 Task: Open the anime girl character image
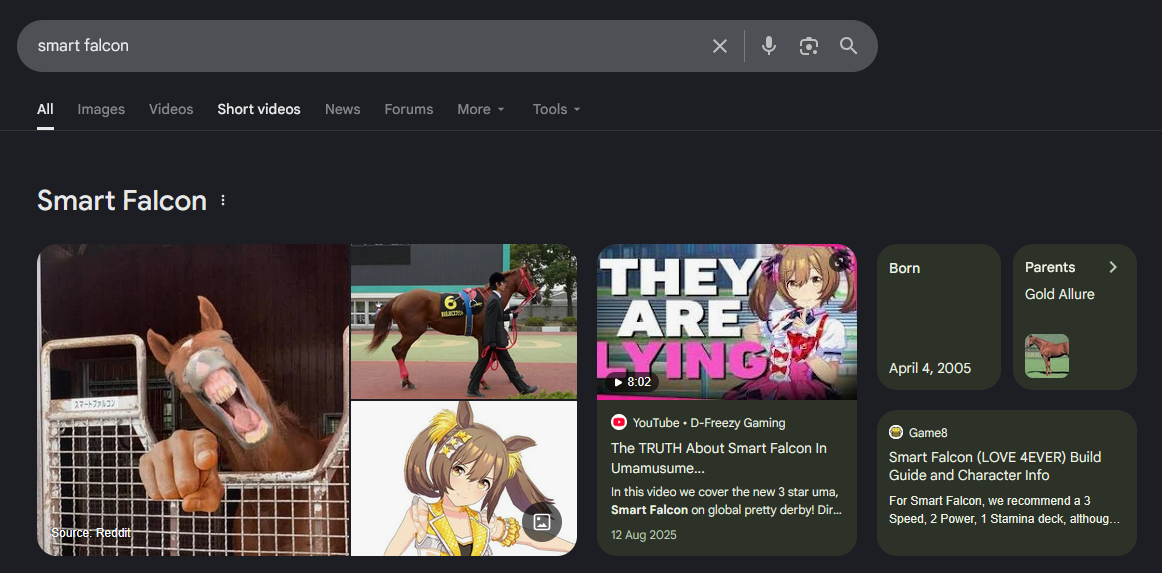[x=464, y=478]
